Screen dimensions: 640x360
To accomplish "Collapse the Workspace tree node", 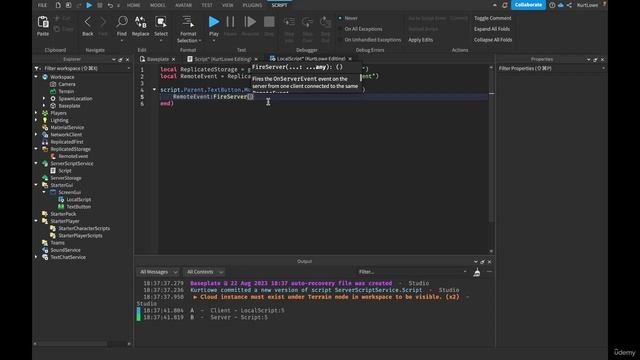I will point(36,77).
